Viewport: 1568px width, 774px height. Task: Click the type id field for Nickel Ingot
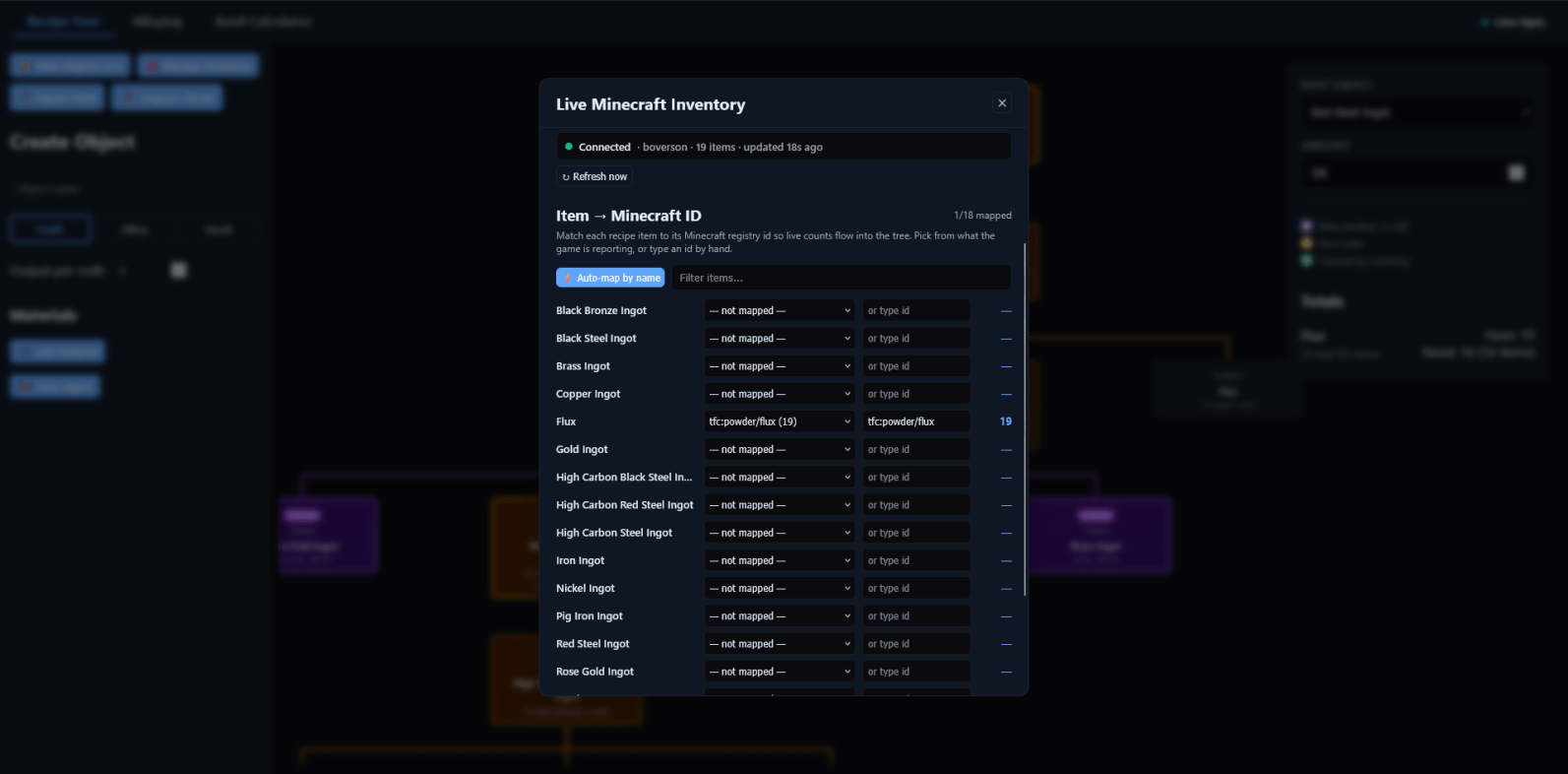pyautogui.click(x=916, y=588)
